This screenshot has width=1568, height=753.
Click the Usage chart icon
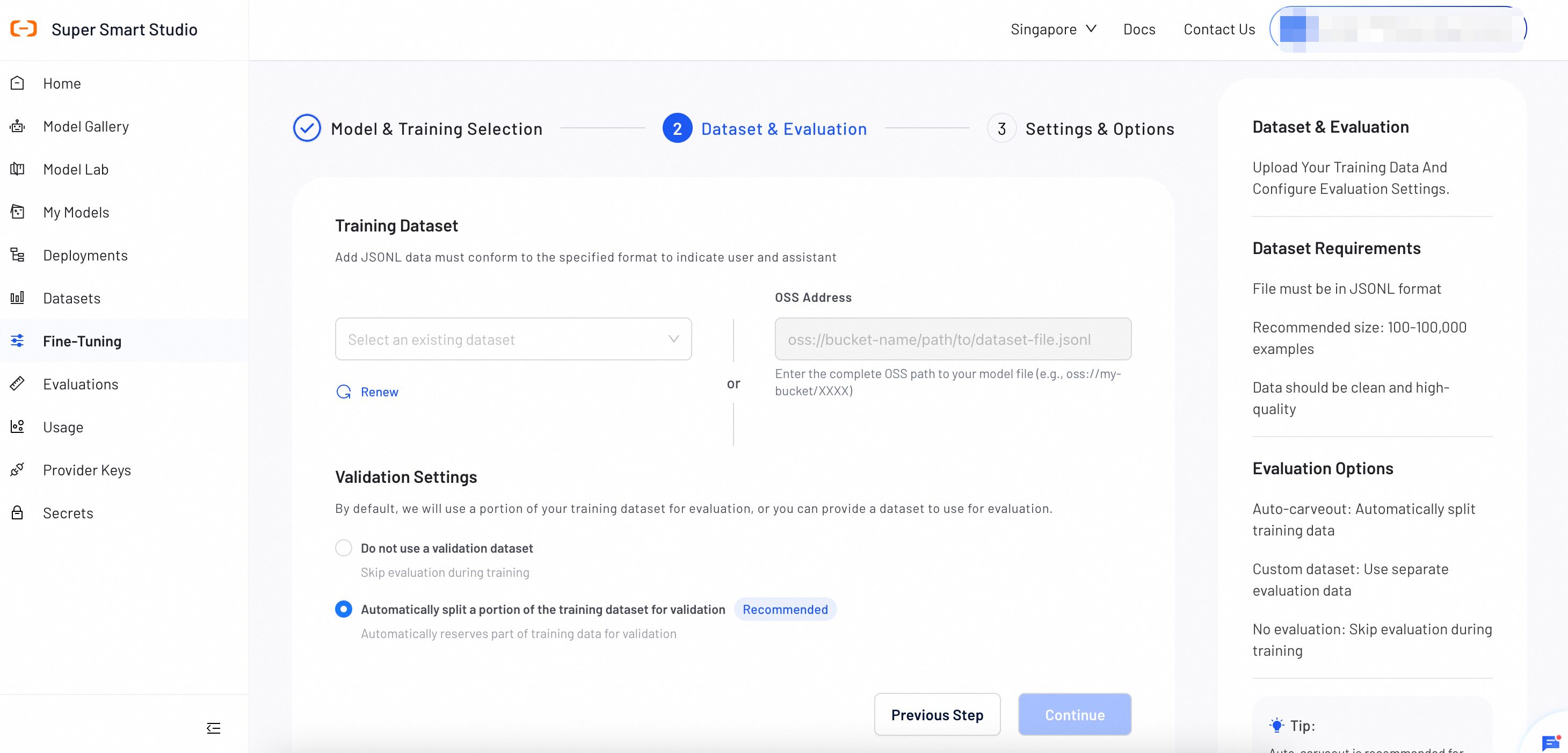(18, 426)
